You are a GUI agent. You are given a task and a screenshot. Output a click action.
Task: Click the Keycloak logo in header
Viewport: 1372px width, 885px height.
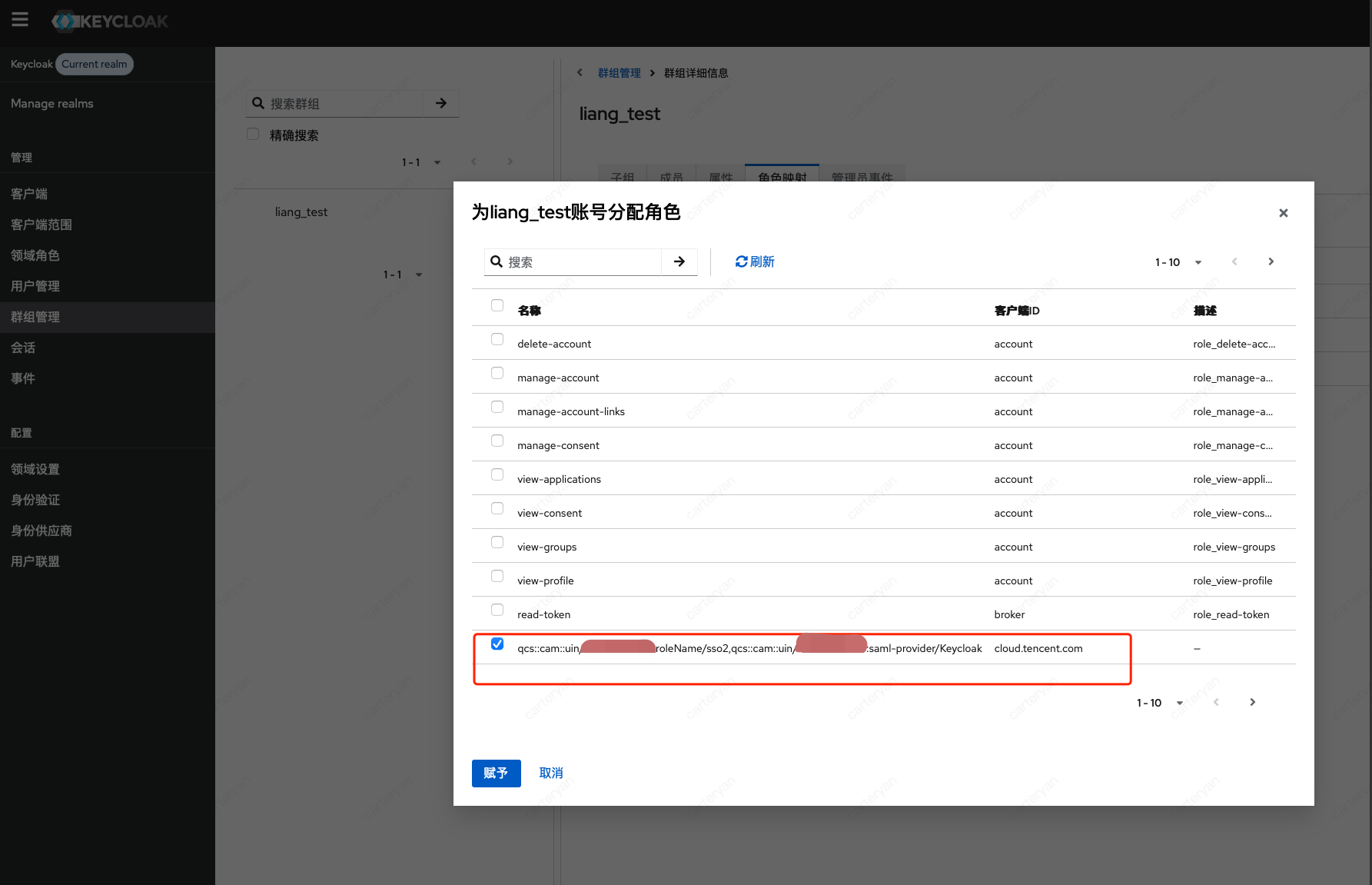(x=110, y=22)
